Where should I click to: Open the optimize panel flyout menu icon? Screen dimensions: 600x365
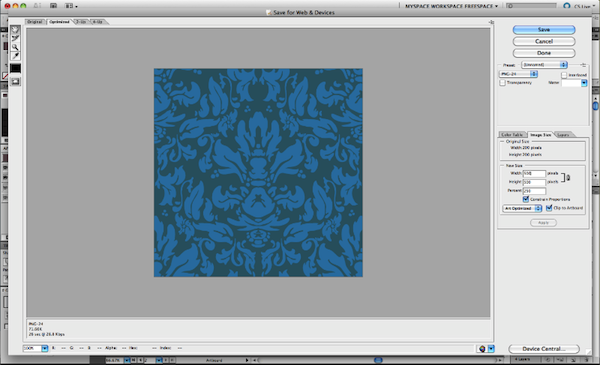583,65
